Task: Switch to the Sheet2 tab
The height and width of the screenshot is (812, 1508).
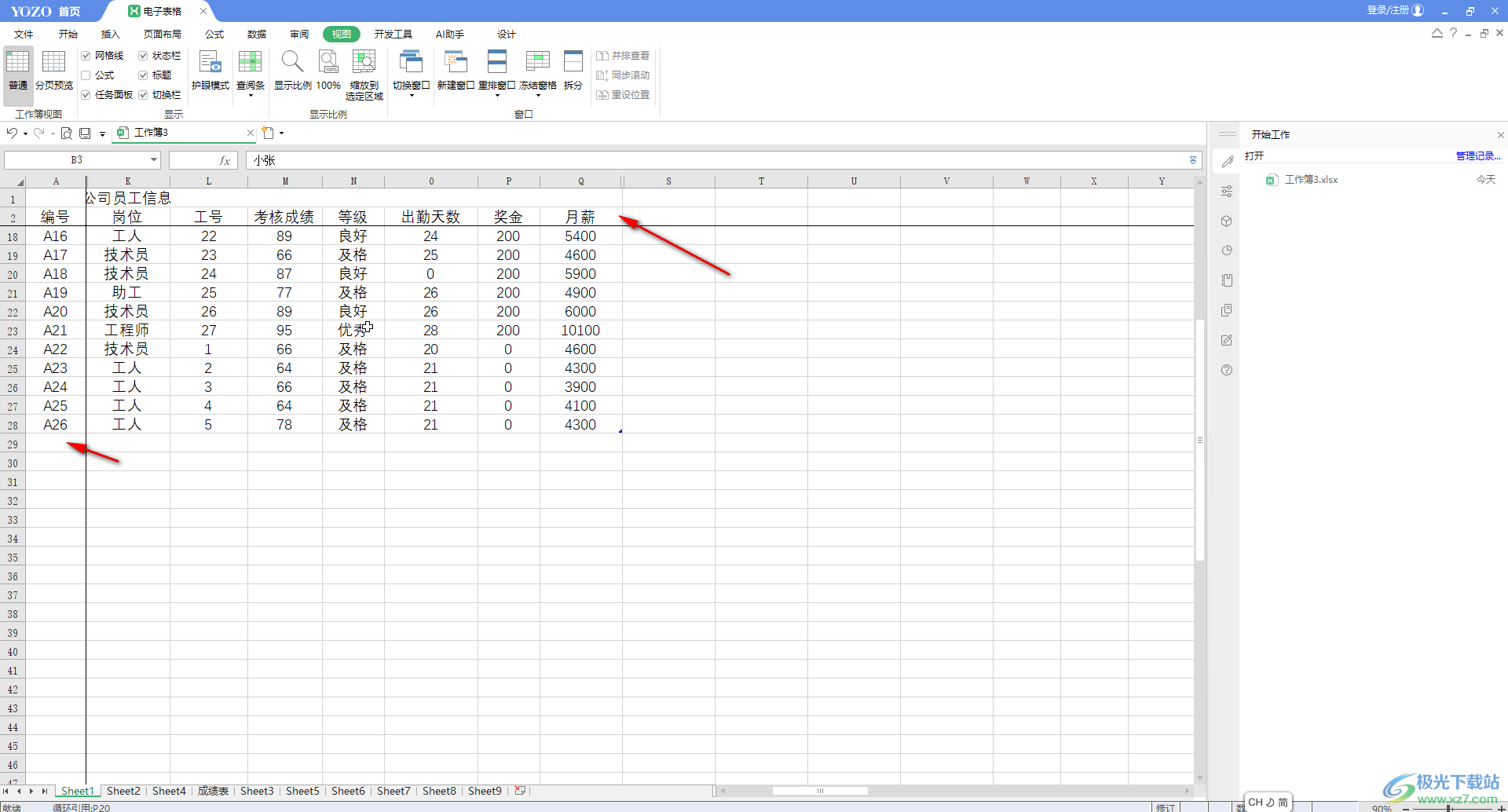Action: (123, 791)
